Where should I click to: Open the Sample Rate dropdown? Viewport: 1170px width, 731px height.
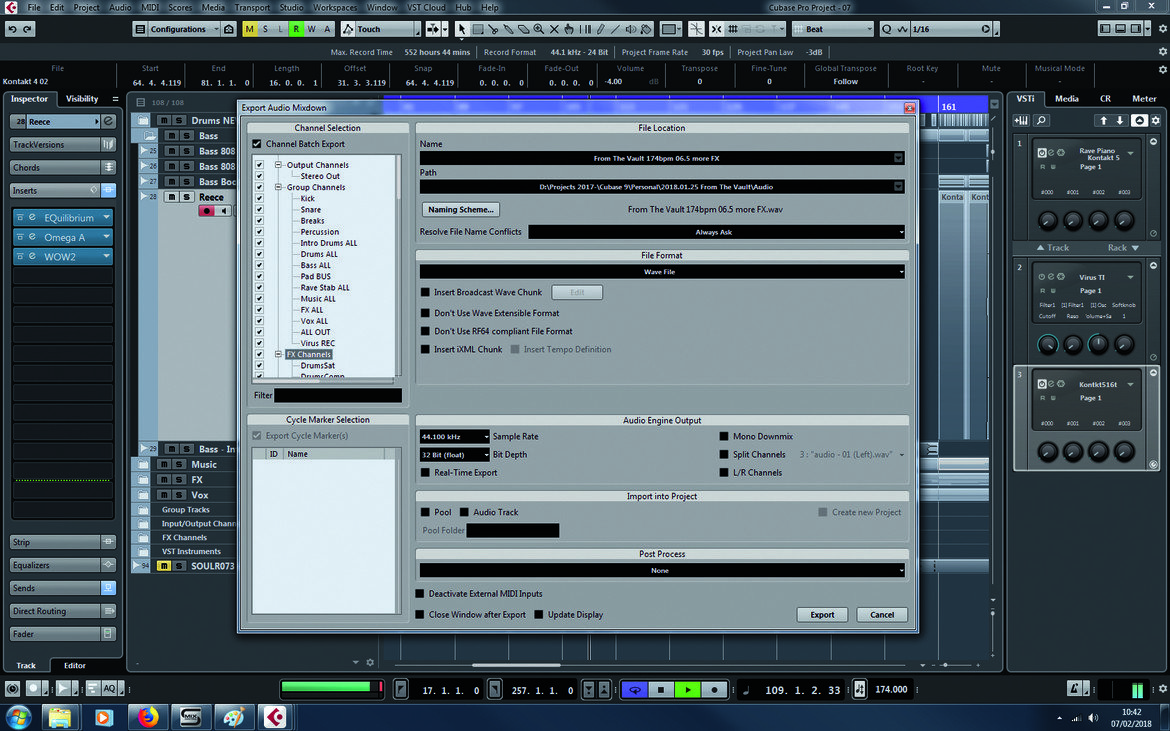[x=454, y=436]
